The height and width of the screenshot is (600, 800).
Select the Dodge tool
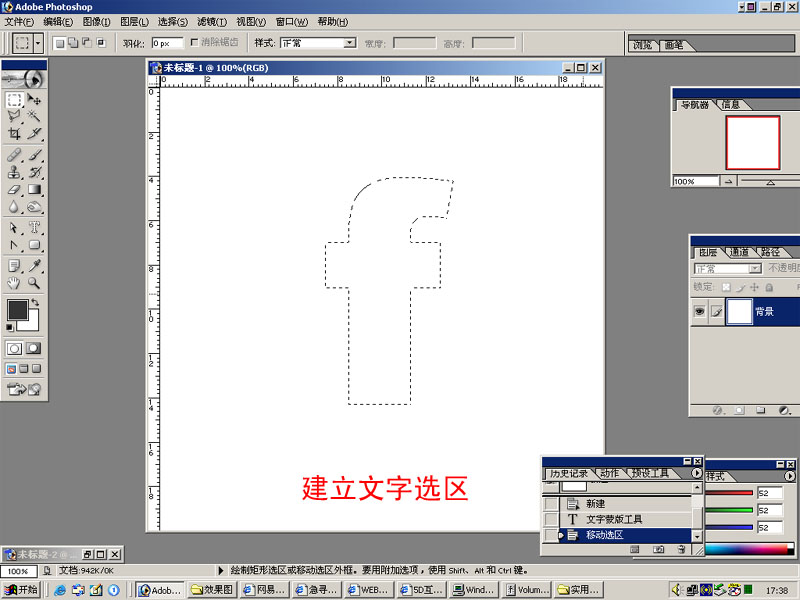pos(34,207)
